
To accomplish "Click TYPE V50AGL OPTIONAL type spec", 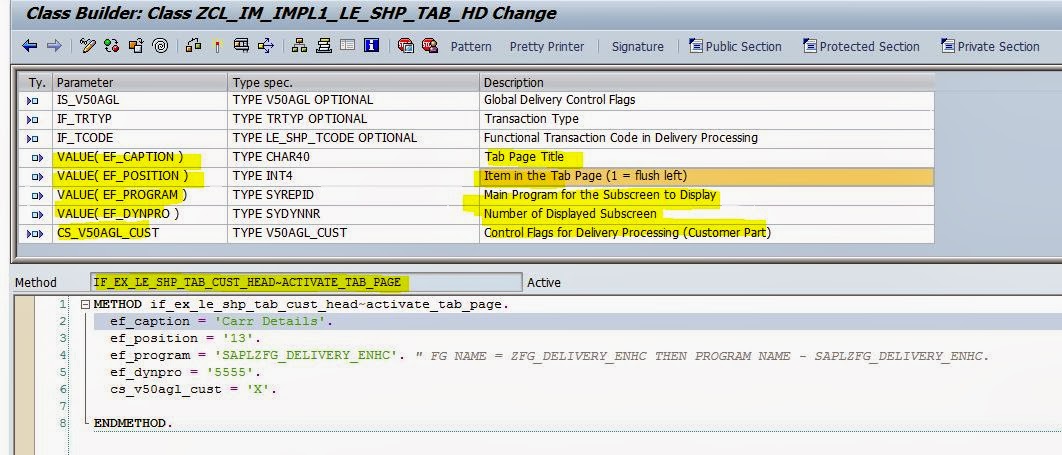I will point(303,100).
